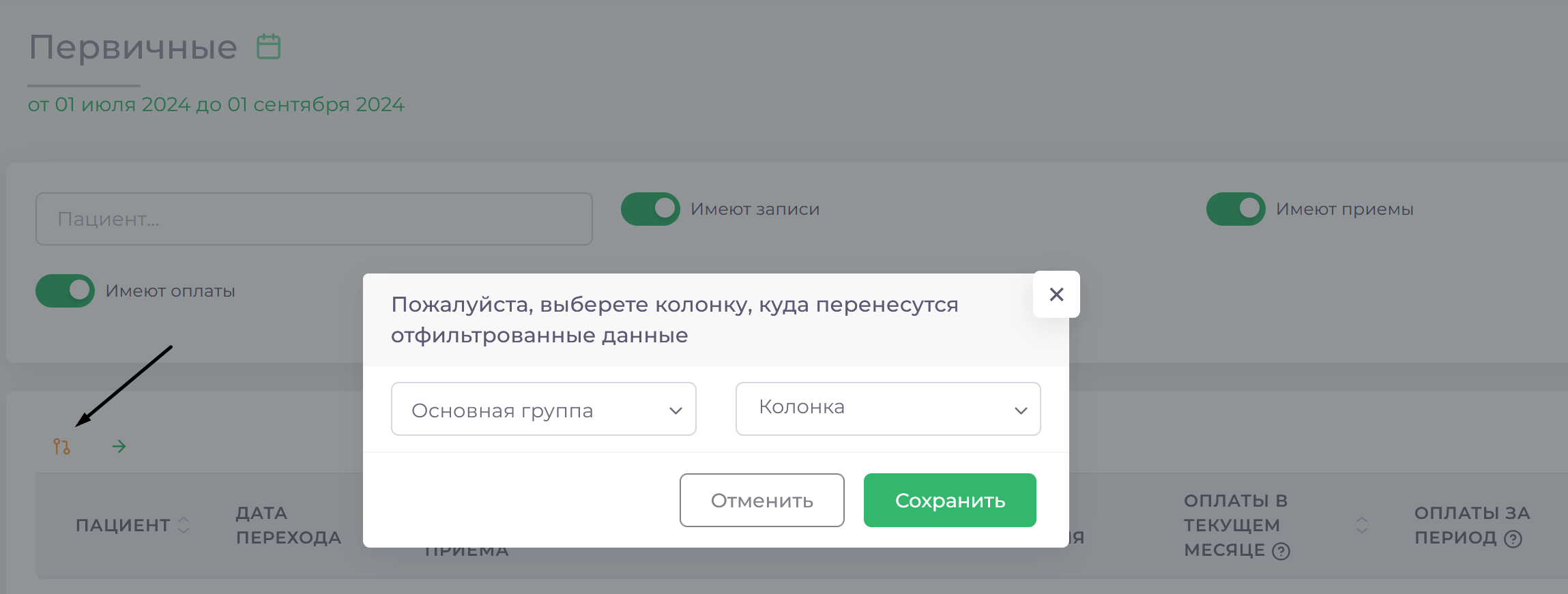Sort by Оплаты в текущем месяце arrows
Viewport: 1568px width, 594px height.
[x=1362, y=525]
